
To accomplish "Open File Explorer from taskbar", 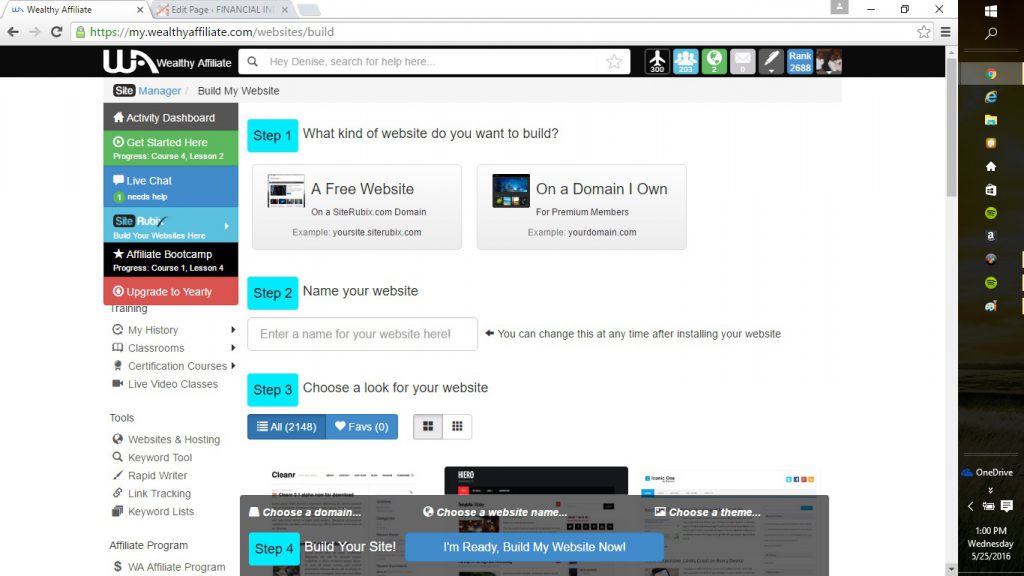I will (991, 120).
